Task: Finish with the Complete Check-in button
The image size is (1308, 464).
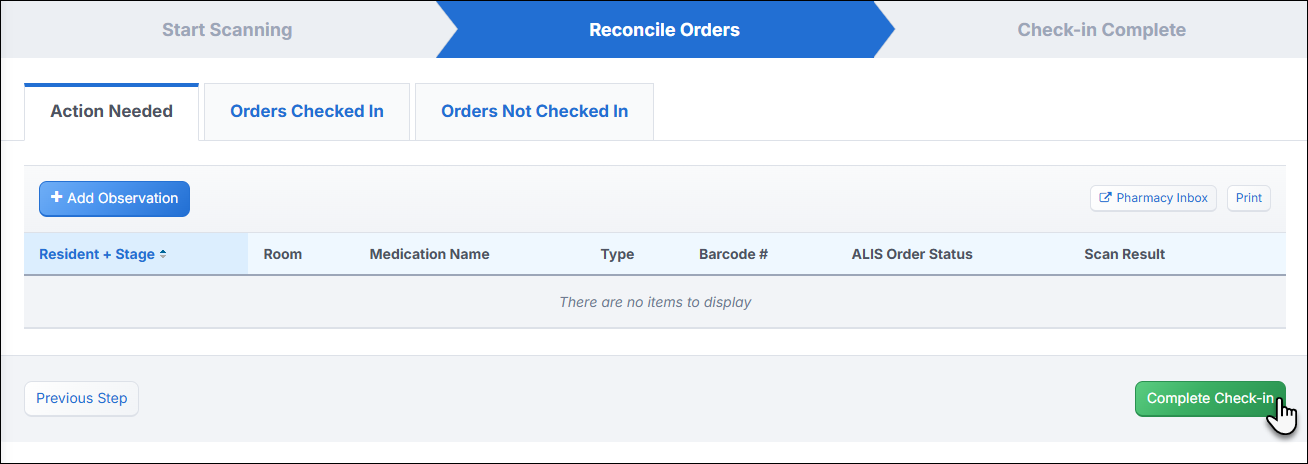Action: pos(1210,398)
